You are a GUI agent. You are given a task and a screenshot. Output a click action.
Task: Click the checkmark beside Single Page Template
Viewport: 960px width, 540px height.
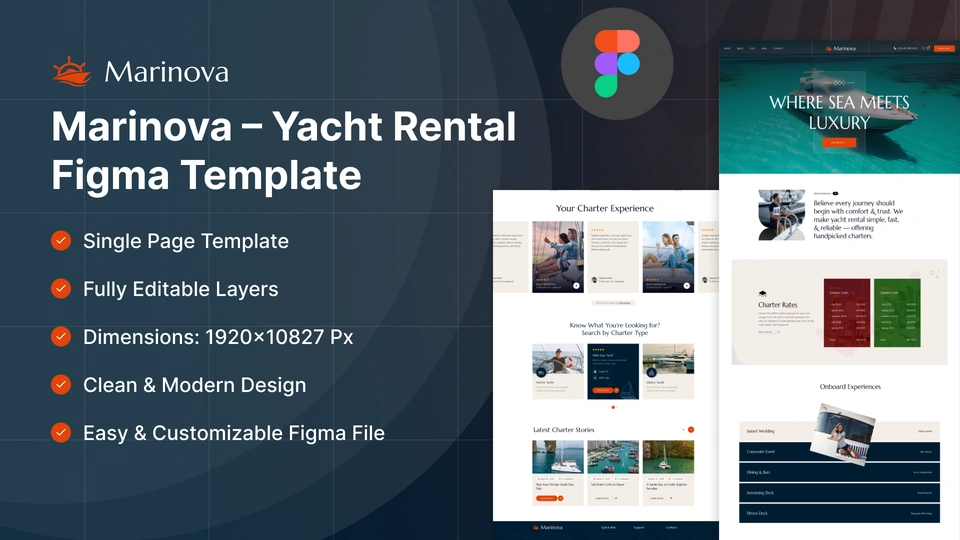pyautogui.click(x=61, y=241)
